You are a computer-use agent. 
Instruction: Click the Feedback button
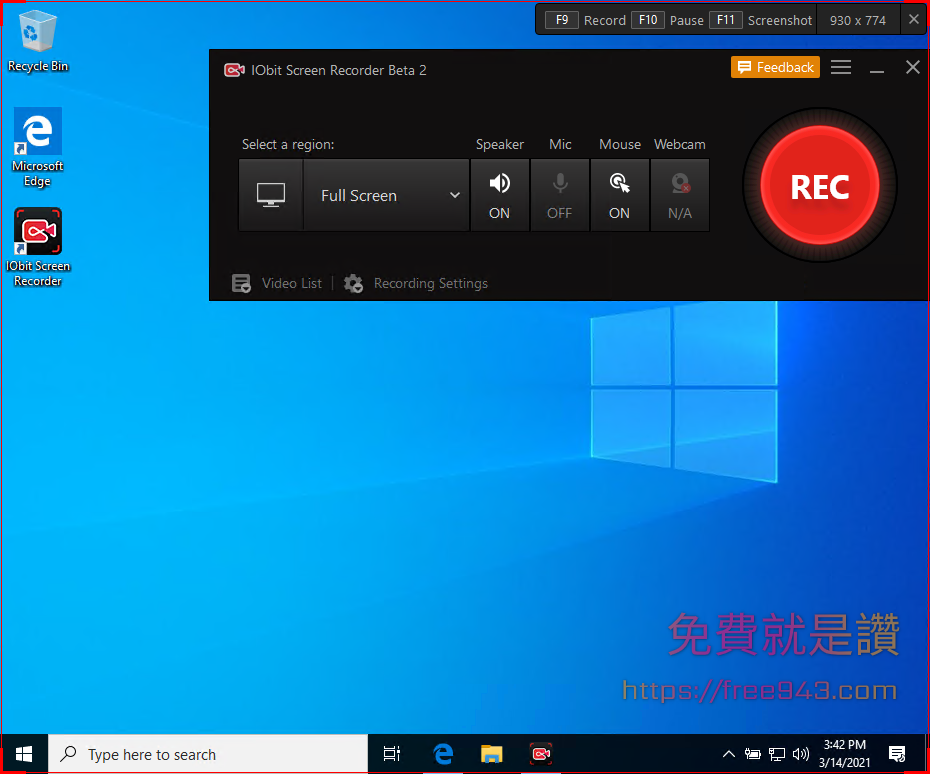click(x=775, y=67)
